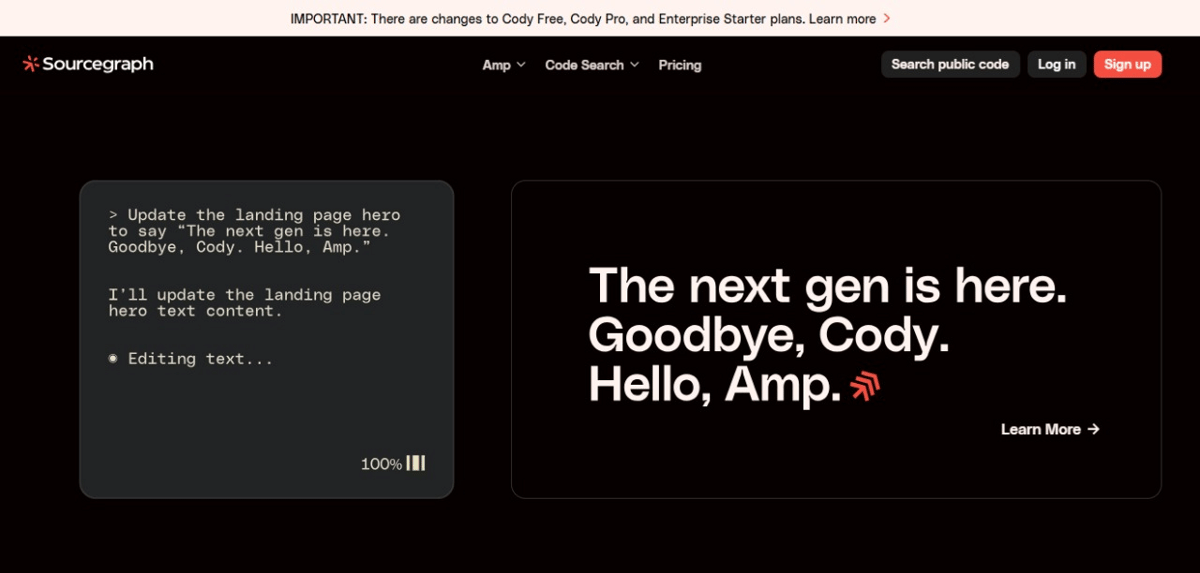Click the "> Update the landing page hero" prompt line

coord(254,215)
